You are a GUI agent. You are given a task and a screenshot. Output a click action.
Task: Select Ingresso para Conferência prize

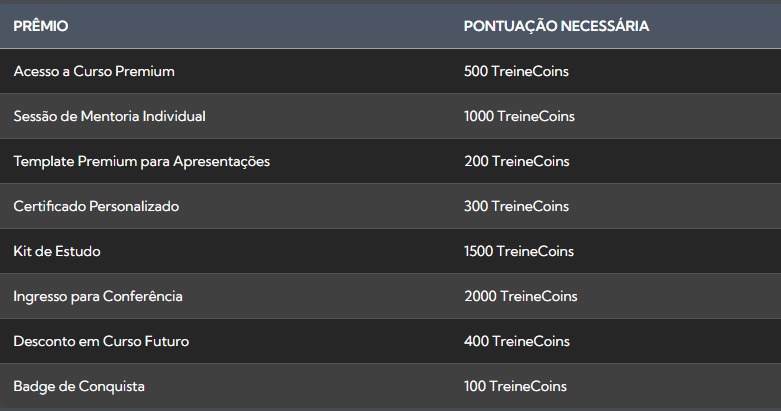pyautogui.click(x=98, y=296)
